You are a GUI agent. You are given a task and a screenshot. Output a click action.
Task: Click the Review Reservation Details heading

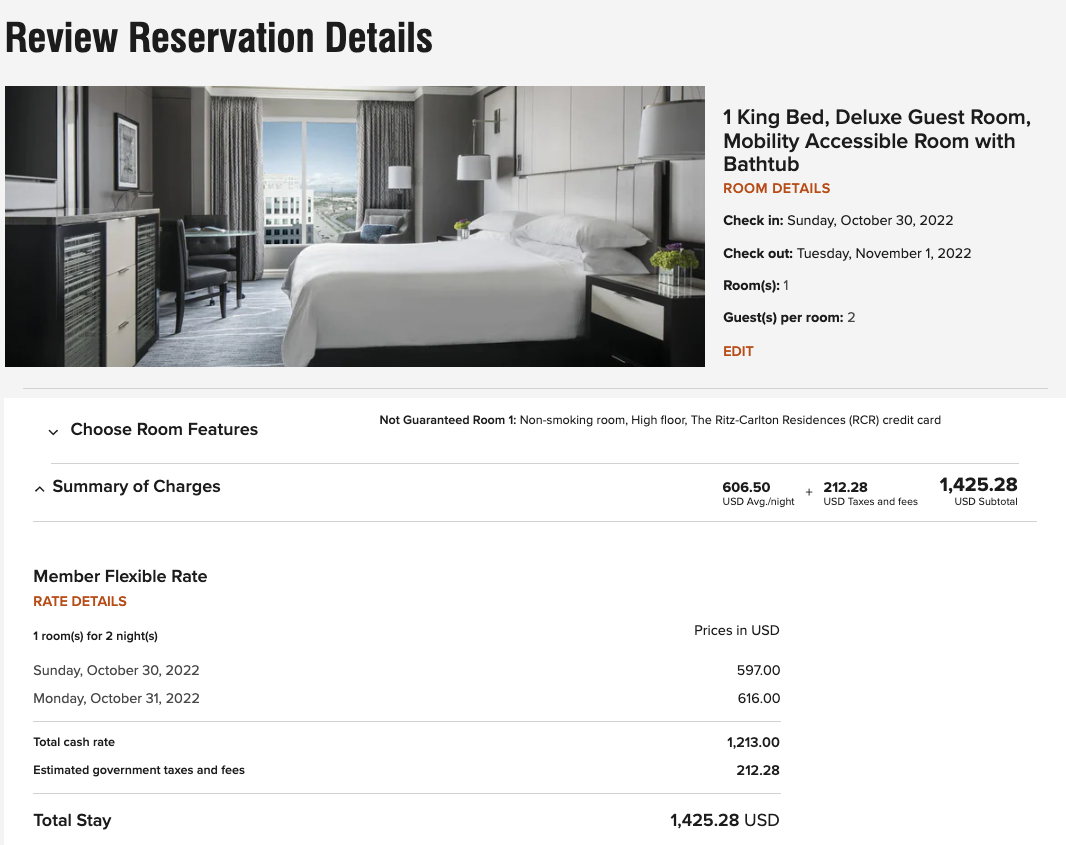[x=218, y=38]
